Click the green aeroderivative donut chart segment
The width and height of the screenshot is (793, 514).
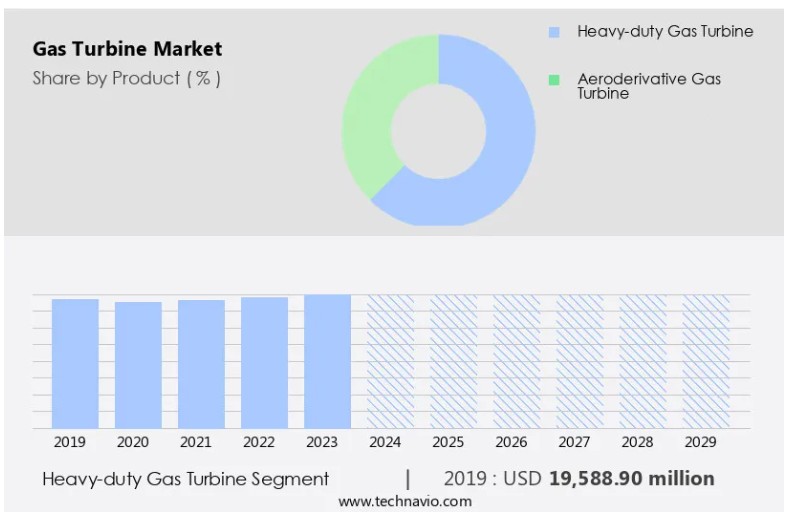pyautogui.click(x=372, y=120)
